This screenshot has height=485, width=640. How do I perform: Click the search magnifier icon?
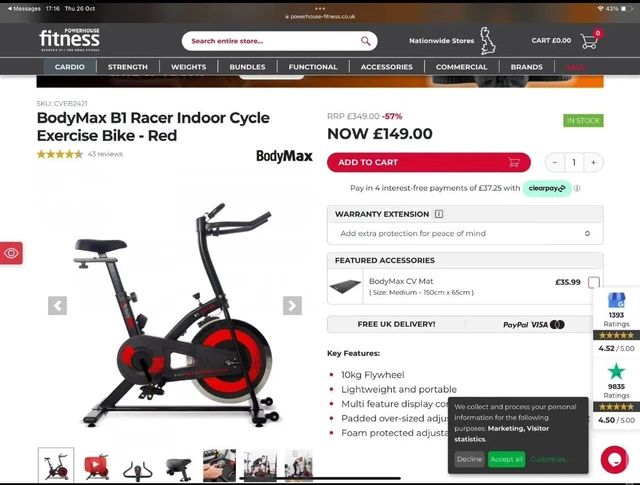[x=365, y=41]
